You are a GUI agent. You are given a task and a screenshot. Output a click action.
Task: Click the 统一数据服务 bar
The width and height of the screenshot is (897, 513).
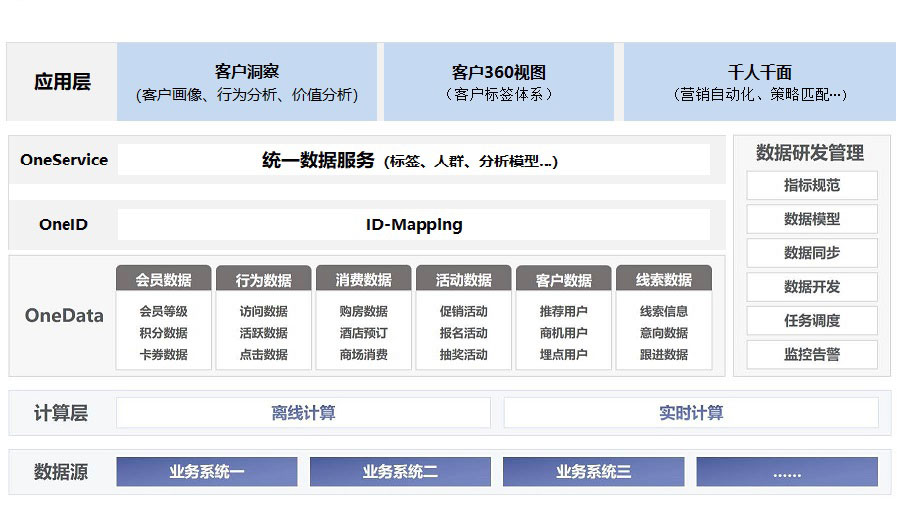click(413, 160)
